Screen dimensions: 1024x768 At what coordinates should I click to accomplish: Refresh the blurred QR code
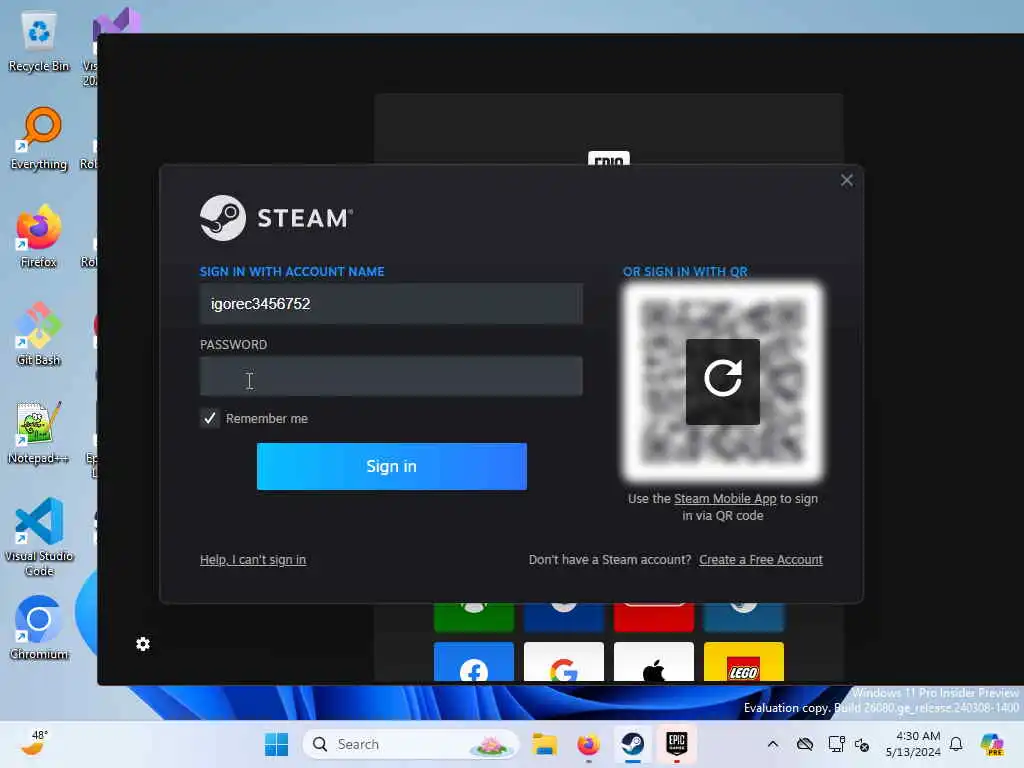click(722, 381)
